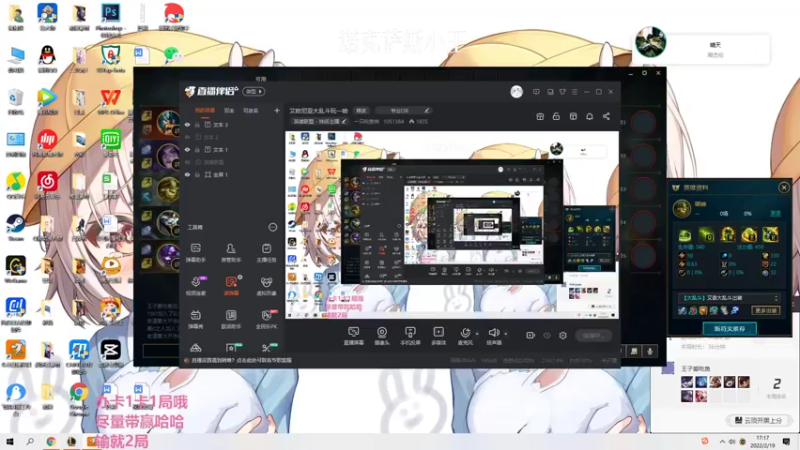Show the 英雄联盟 source
Viewport: 800px width, 450px height.
(188, 162)
